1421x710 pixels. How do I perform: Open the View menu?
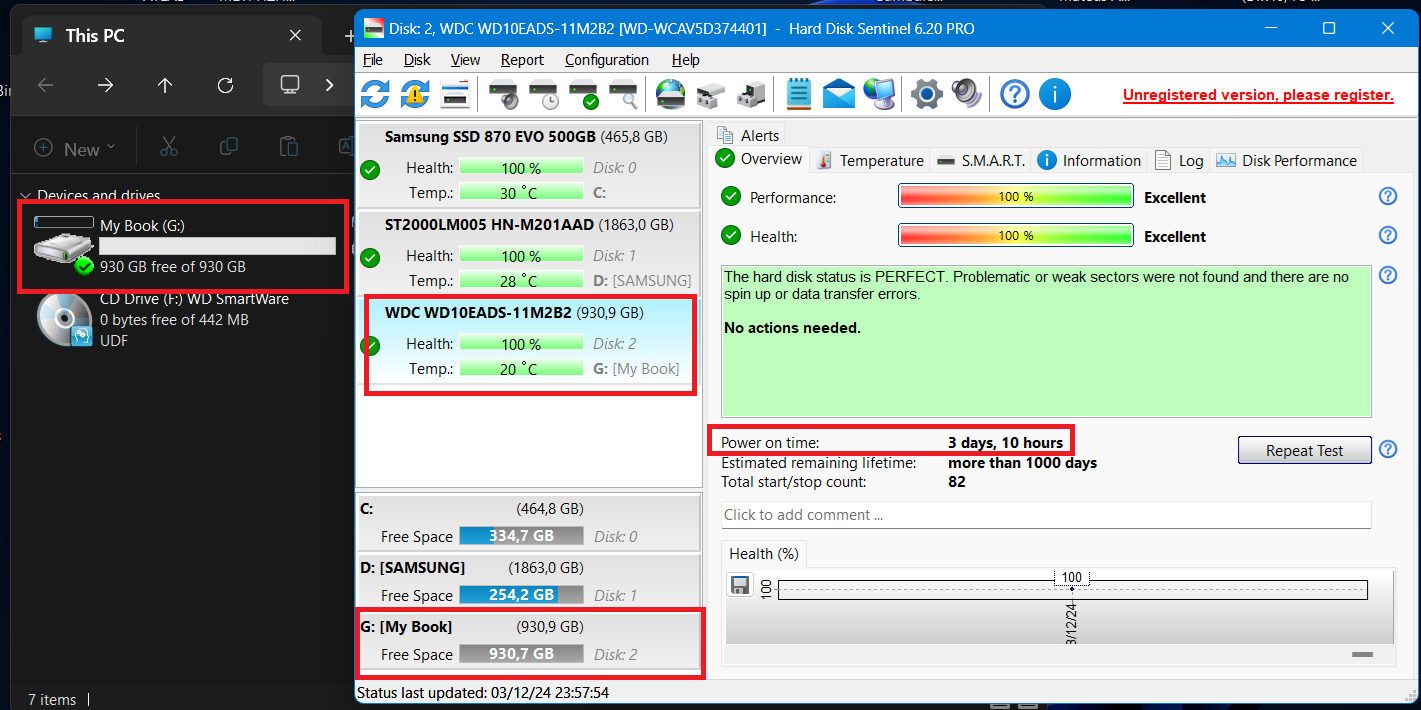click(x=466, y=60)
